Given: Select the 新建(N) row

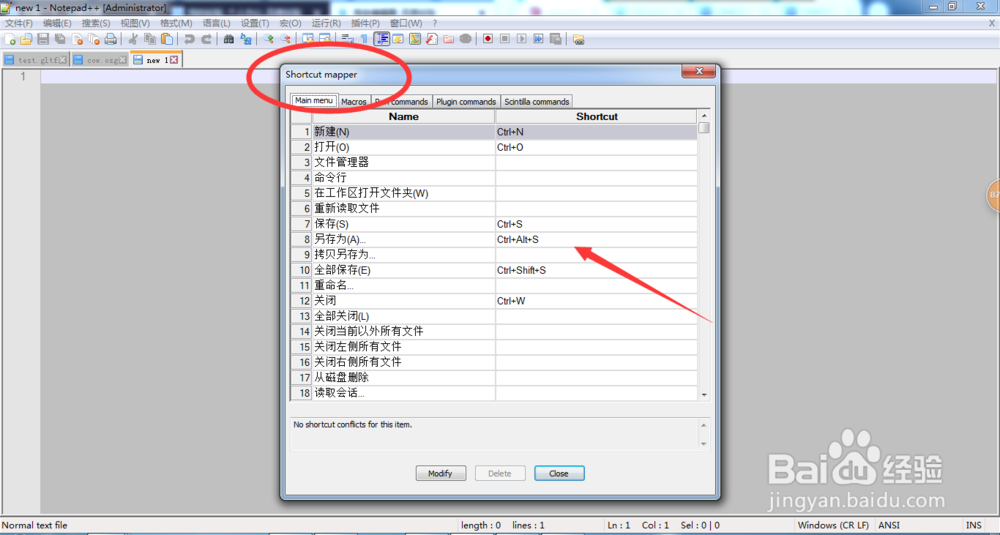Looking at the screenshot, I should 494,132.
